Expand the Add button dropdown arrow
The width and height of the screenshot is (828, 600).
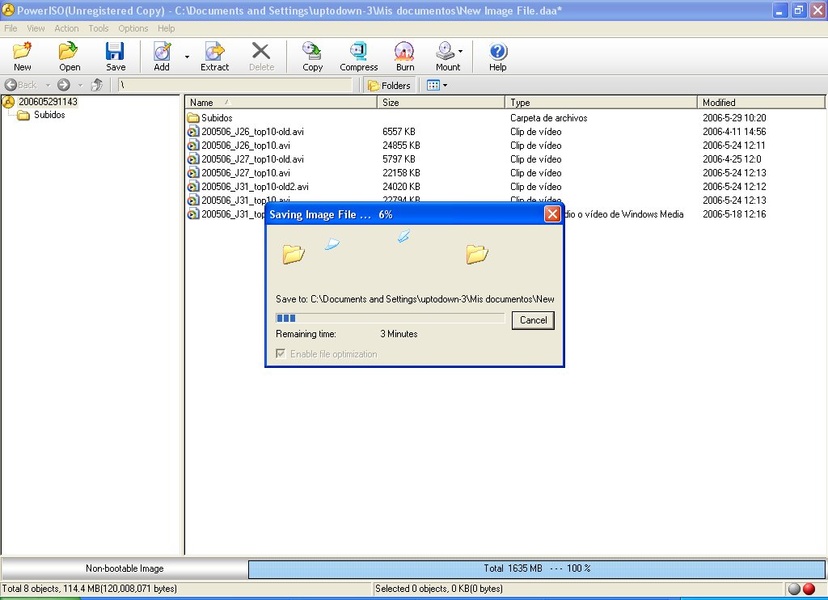187,56
